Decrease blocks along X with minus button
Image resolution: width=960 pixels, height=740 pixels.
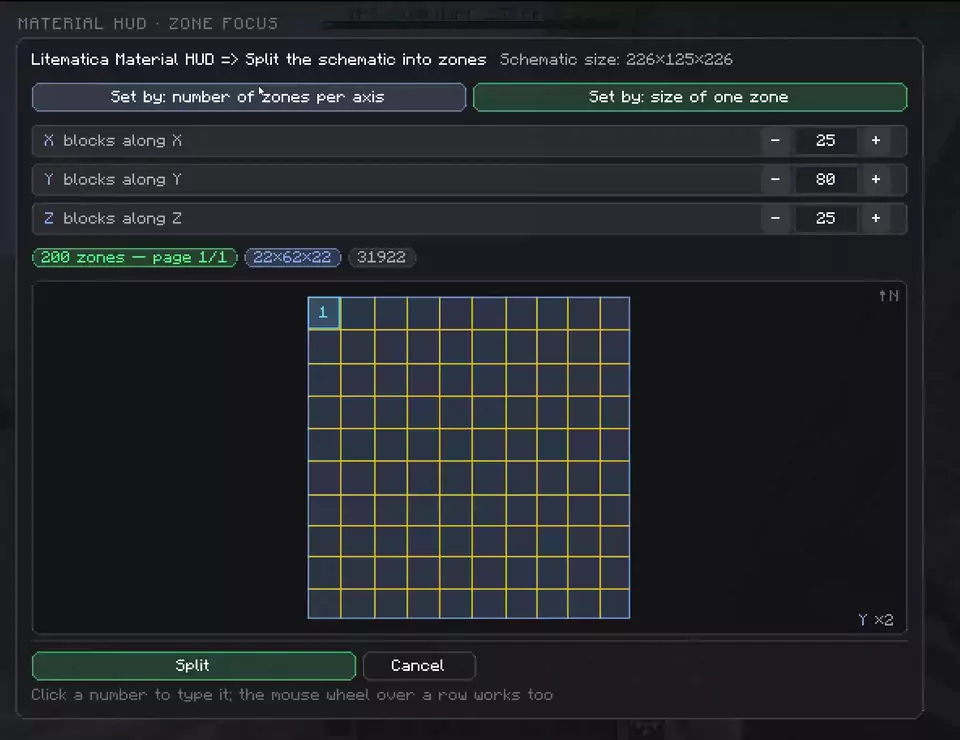click(x=775, y=140)
